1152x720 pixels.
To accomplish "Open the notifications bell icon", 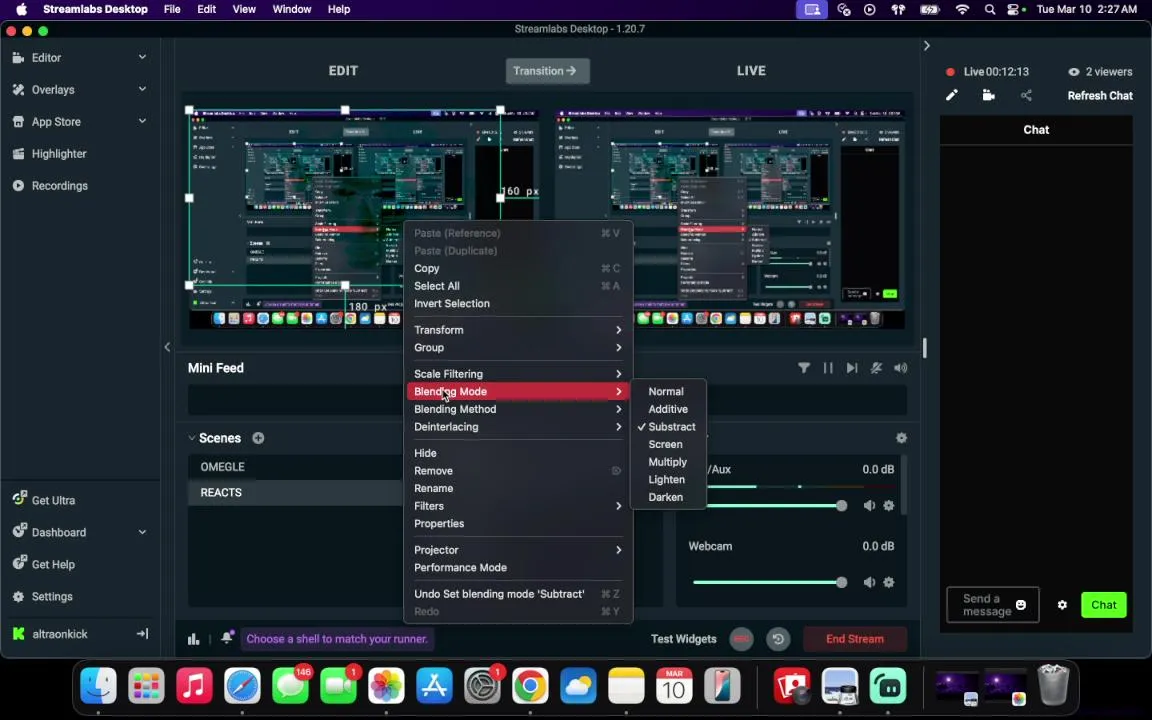I will pyautogui.click(x=227, y=638).
